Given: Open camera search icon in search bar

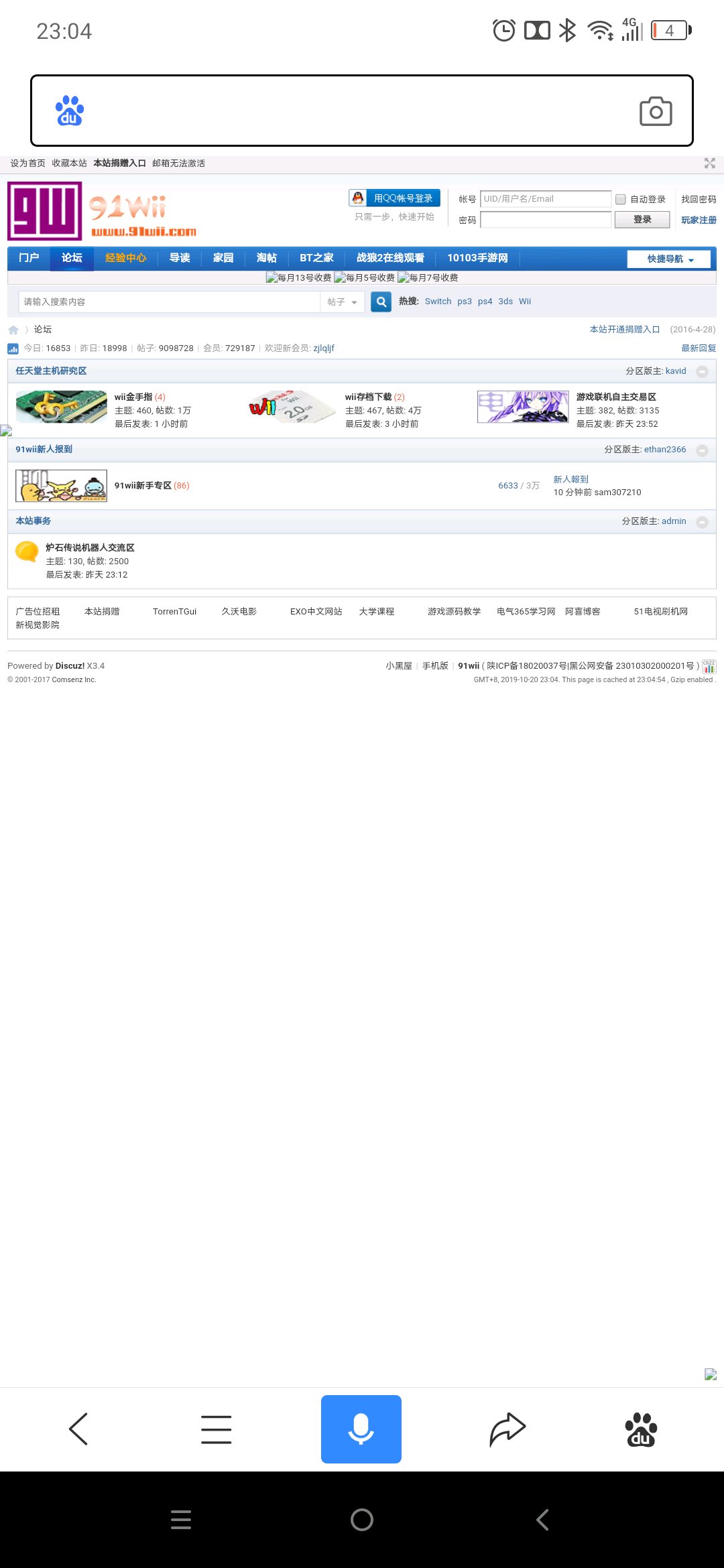Looking at the screenshot, I should coord(656,111).
